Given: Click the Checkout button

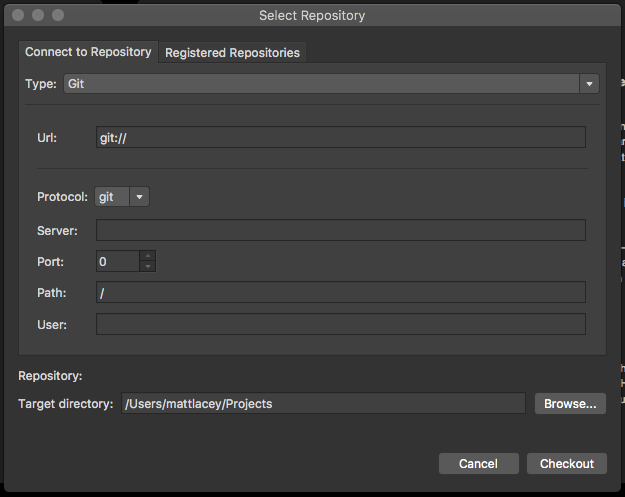Looking at the screenshot, I should click(x=567, y=464).
